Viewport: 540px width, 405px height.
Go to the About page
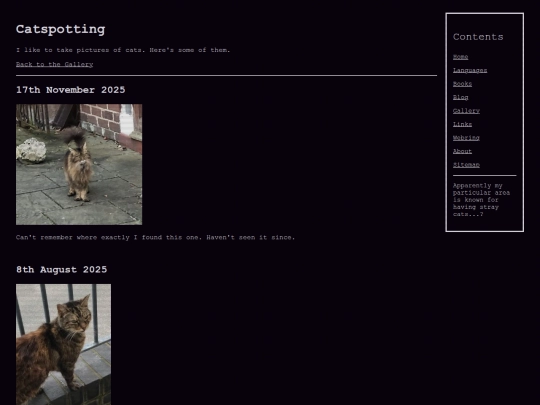click(x=462, y=151)
